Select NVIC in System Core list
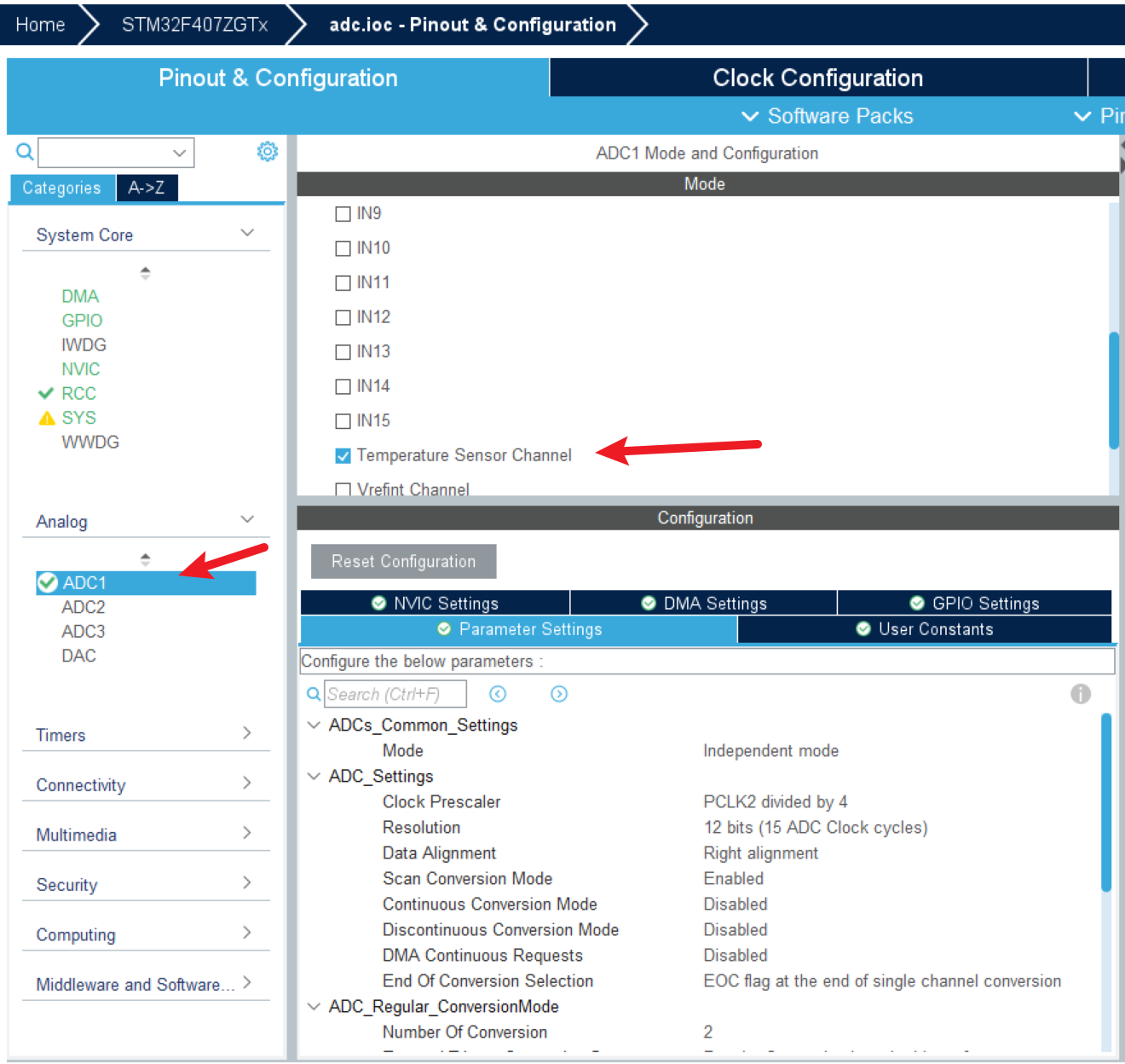The height and width of the screenshot is (1064, 1125). (81, 369)
